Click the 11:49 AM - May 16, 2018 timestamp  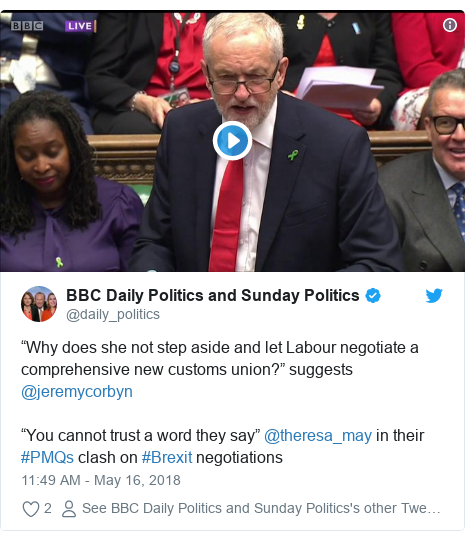101,480
